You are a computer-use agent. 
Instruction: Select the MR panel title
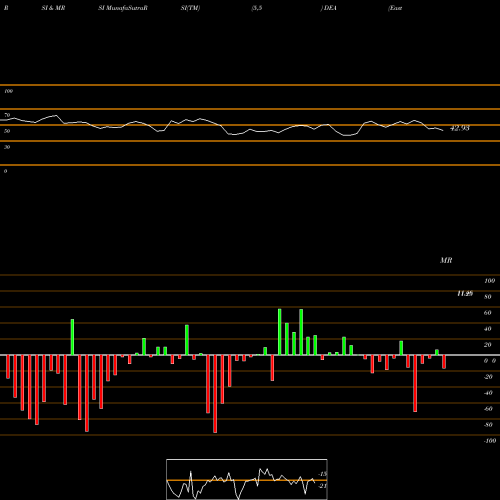446,260
